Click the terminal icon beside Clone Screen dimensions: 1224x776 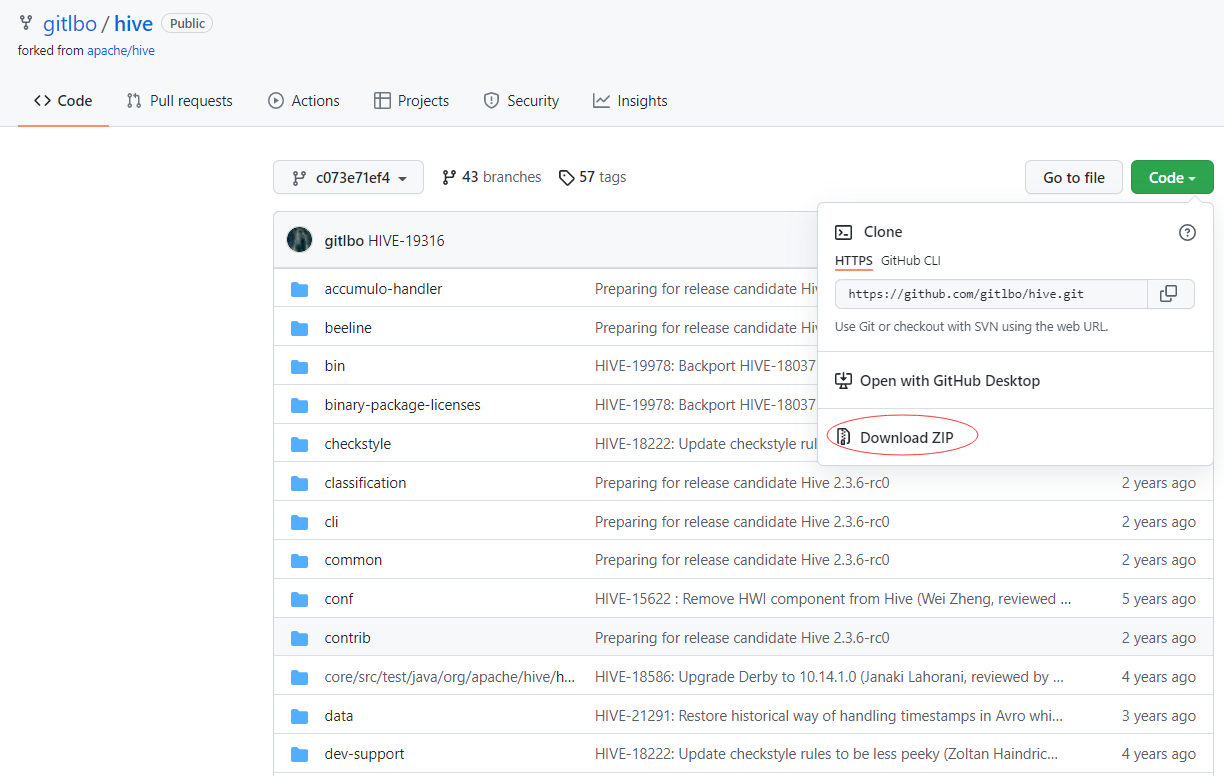(843, 232)
